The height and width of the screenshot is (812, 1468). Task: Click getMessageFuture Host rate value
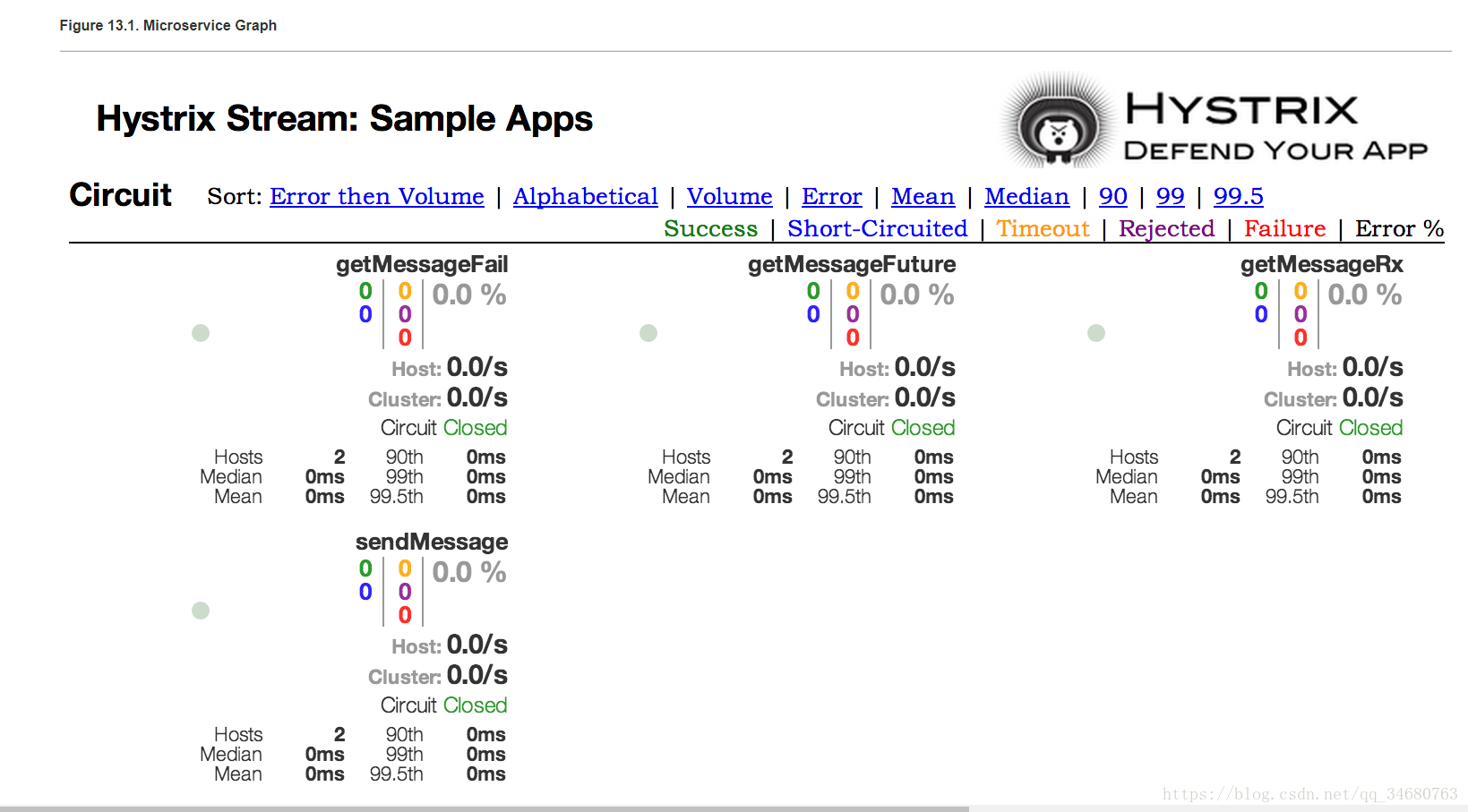(x=925, y=367)
